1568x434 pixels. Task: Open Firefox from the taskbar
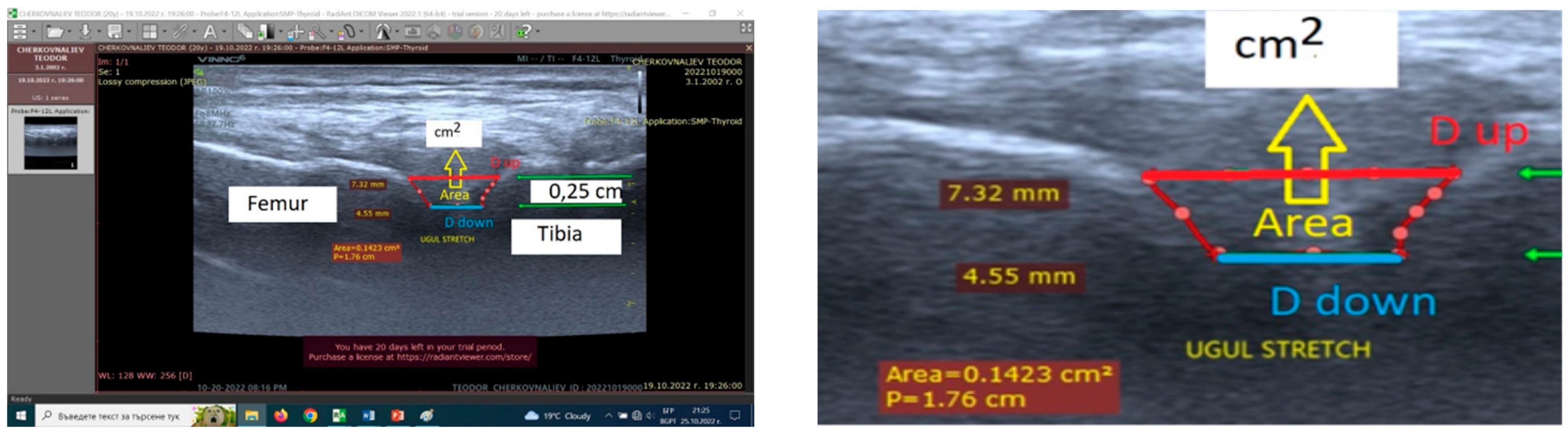(x=281, y=416)
